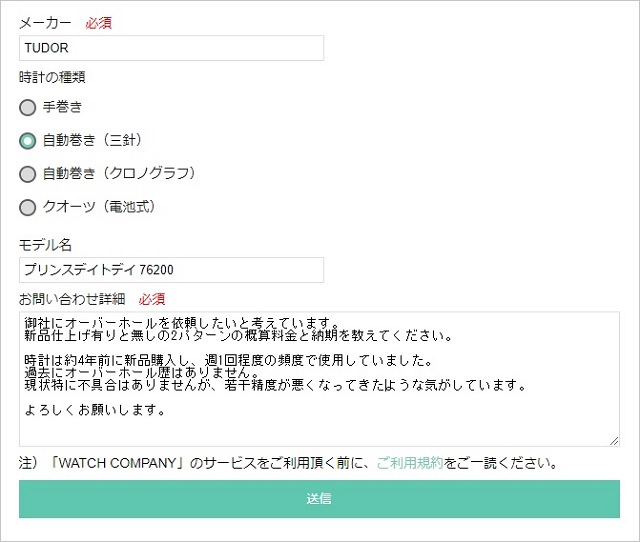Screen dimensions: 640x542
Task: Click the line starting 新品仕上げ有りと無し
Action: coord(238,335)
